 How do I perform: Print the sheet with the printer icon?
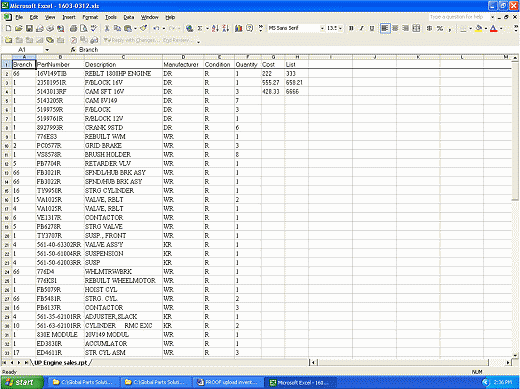point(73,29)
